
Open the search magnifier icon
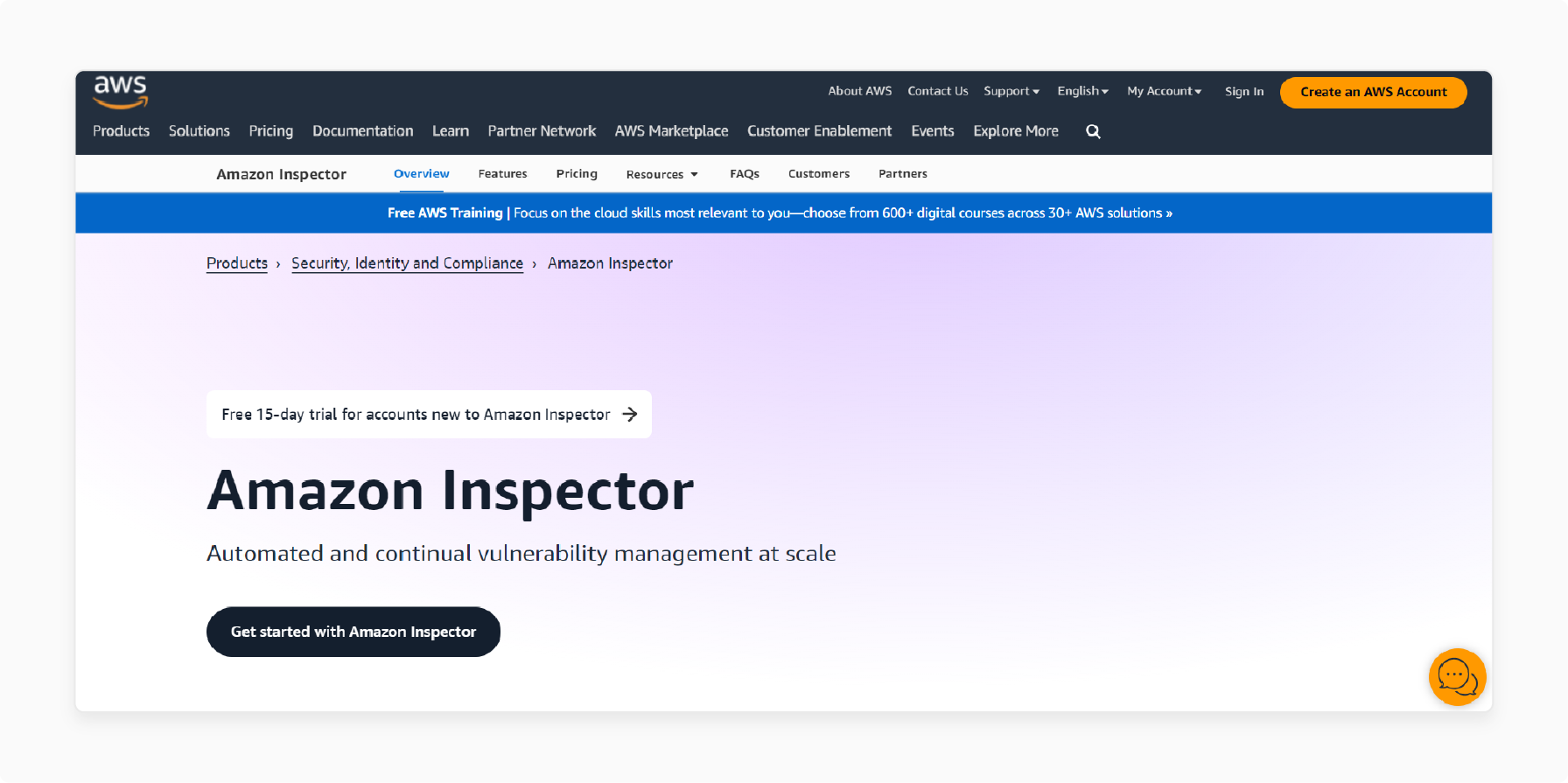click(x=1093, y=131)
